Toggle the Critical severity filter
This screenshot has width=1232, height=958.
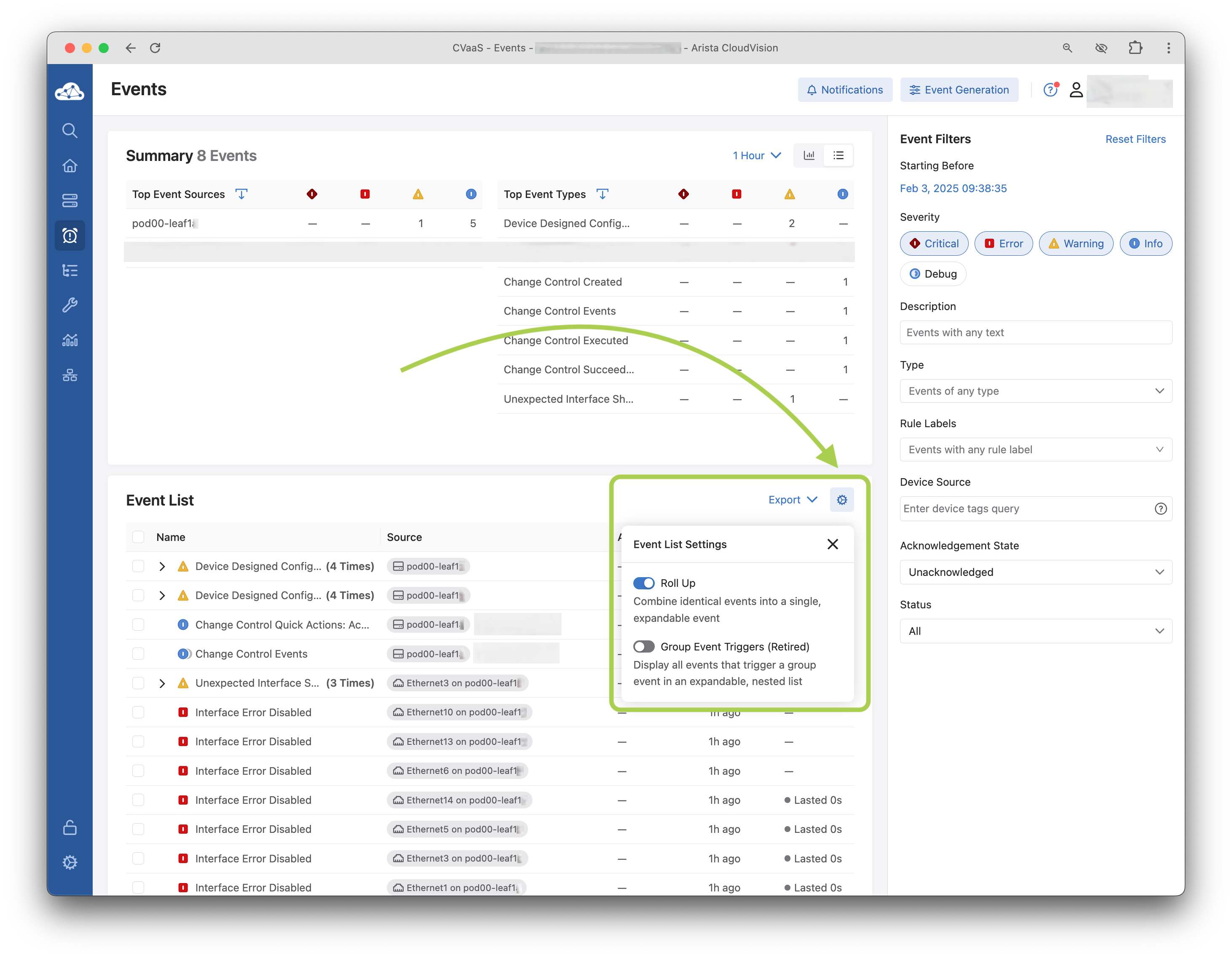point(934,244)
